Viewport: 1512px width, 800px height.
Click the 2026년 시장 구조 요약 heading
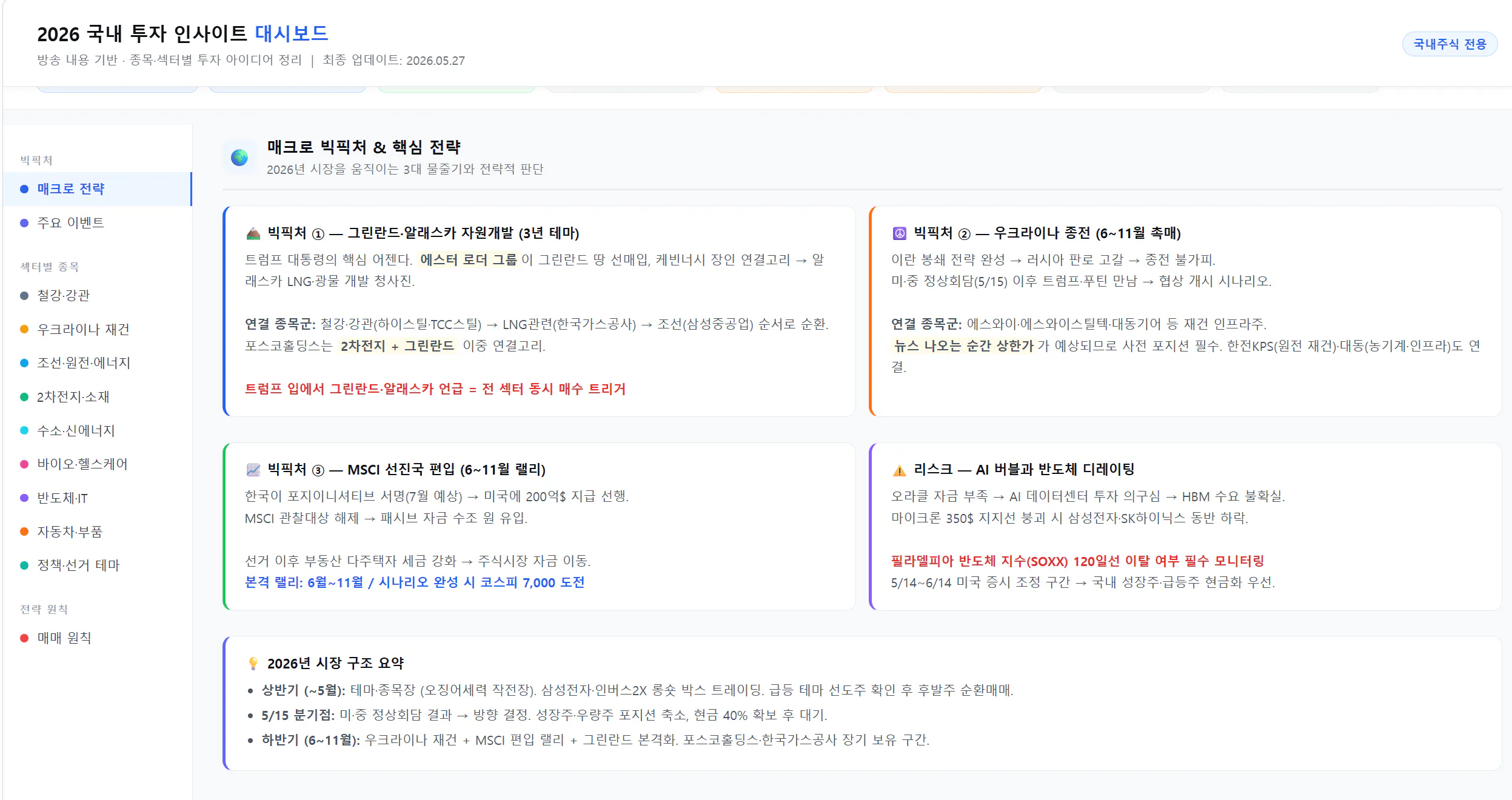pyautogui.click(x=335, y=664)
